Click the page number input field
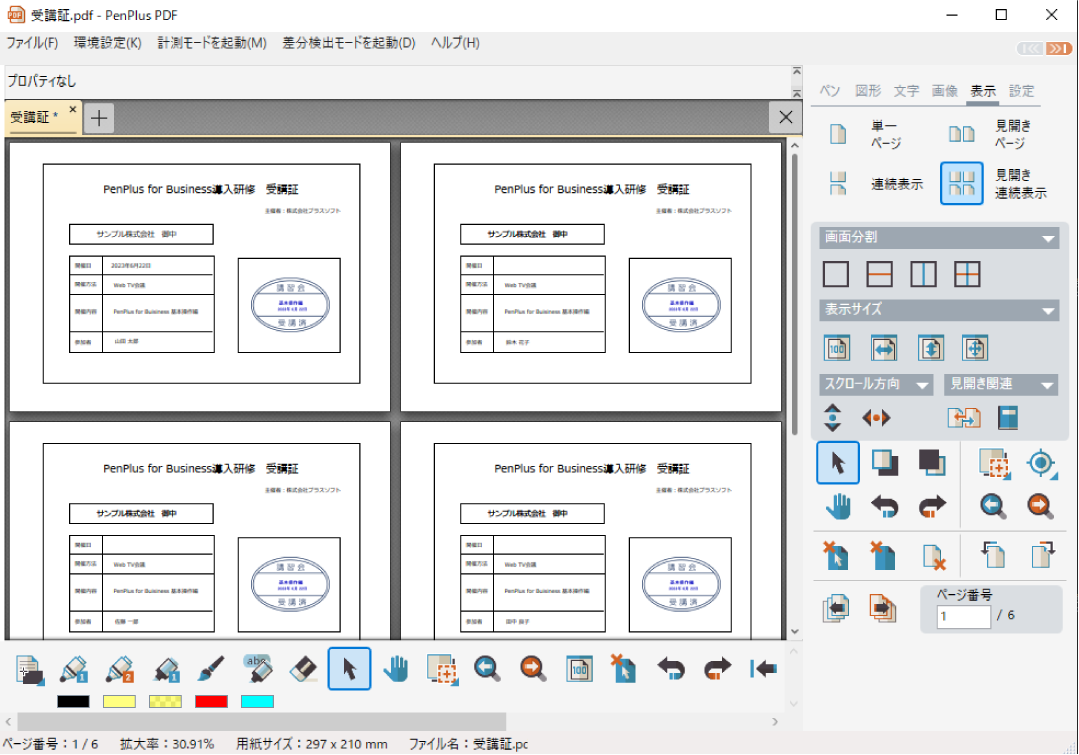Image resolution: width=1079 pixels, height=755 pixels. pos(963,617)
